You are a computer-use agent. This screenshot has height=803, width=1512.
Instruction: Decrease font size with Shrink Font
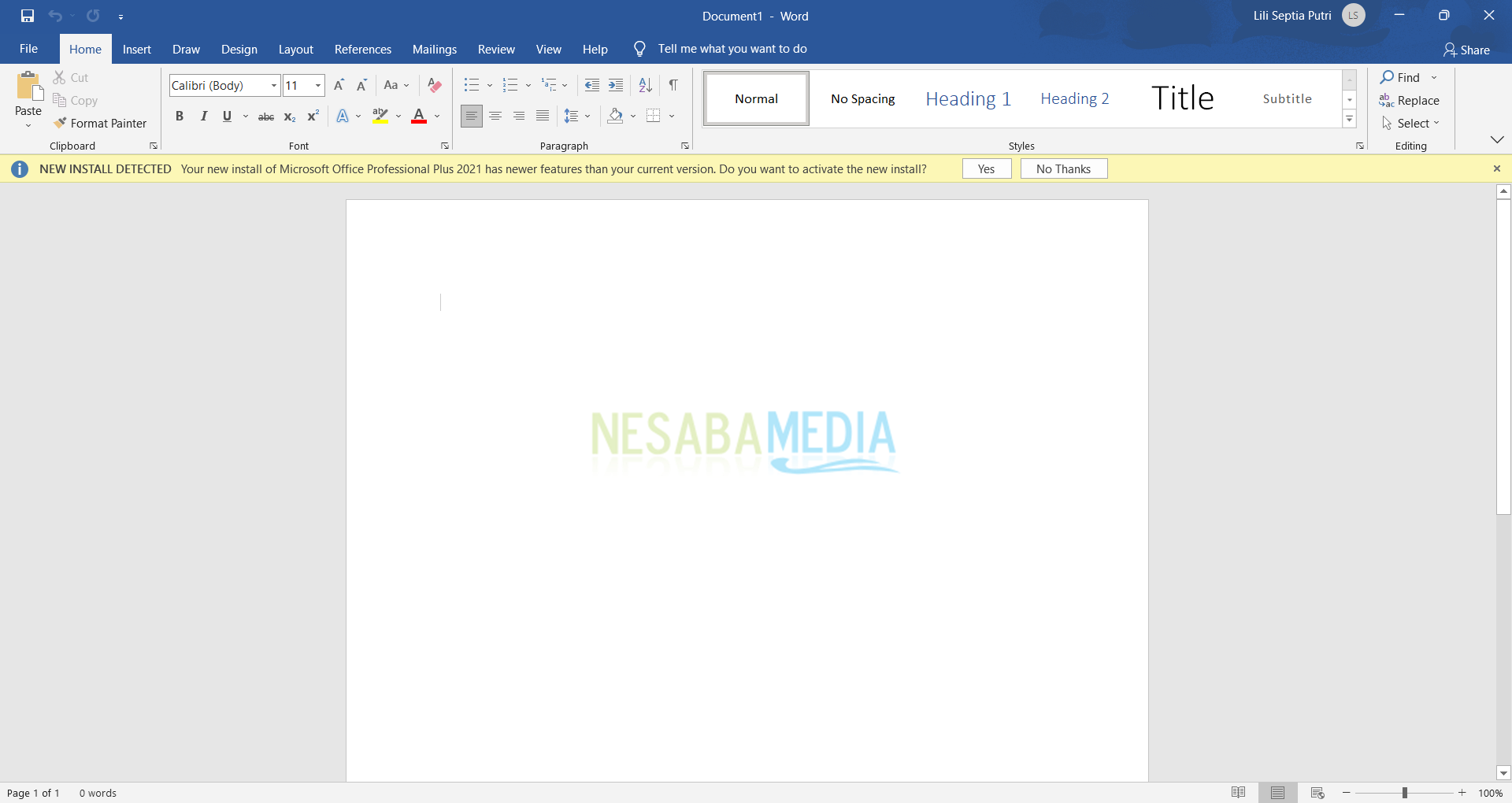pyautogui.click(x=362, y=85)
